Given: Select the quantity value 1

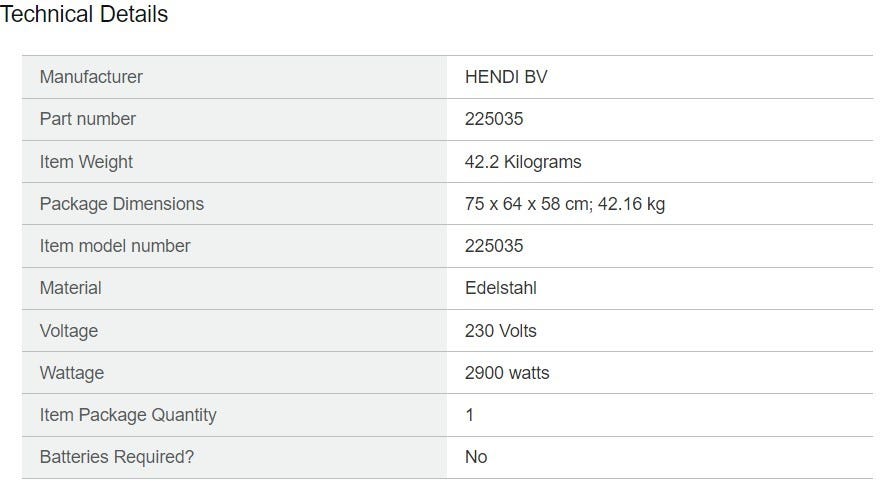Looking at the screenshot, I should (x=470, y=415).
